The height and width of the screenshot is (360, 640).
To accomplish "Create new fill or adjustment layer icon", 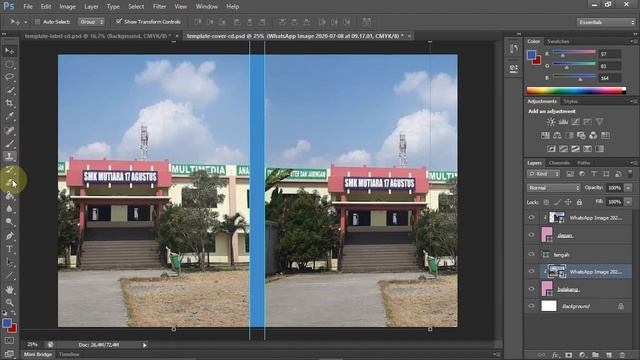I will pyautogui.click(x=582, y=355).
